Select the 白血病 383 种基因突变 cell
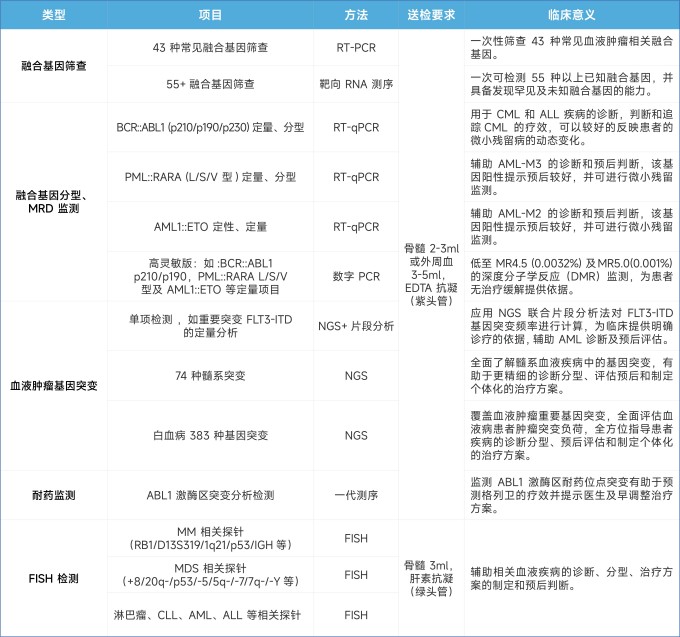Image resolution: width=680 pixels, height=637 pixels. coord(210,435)
